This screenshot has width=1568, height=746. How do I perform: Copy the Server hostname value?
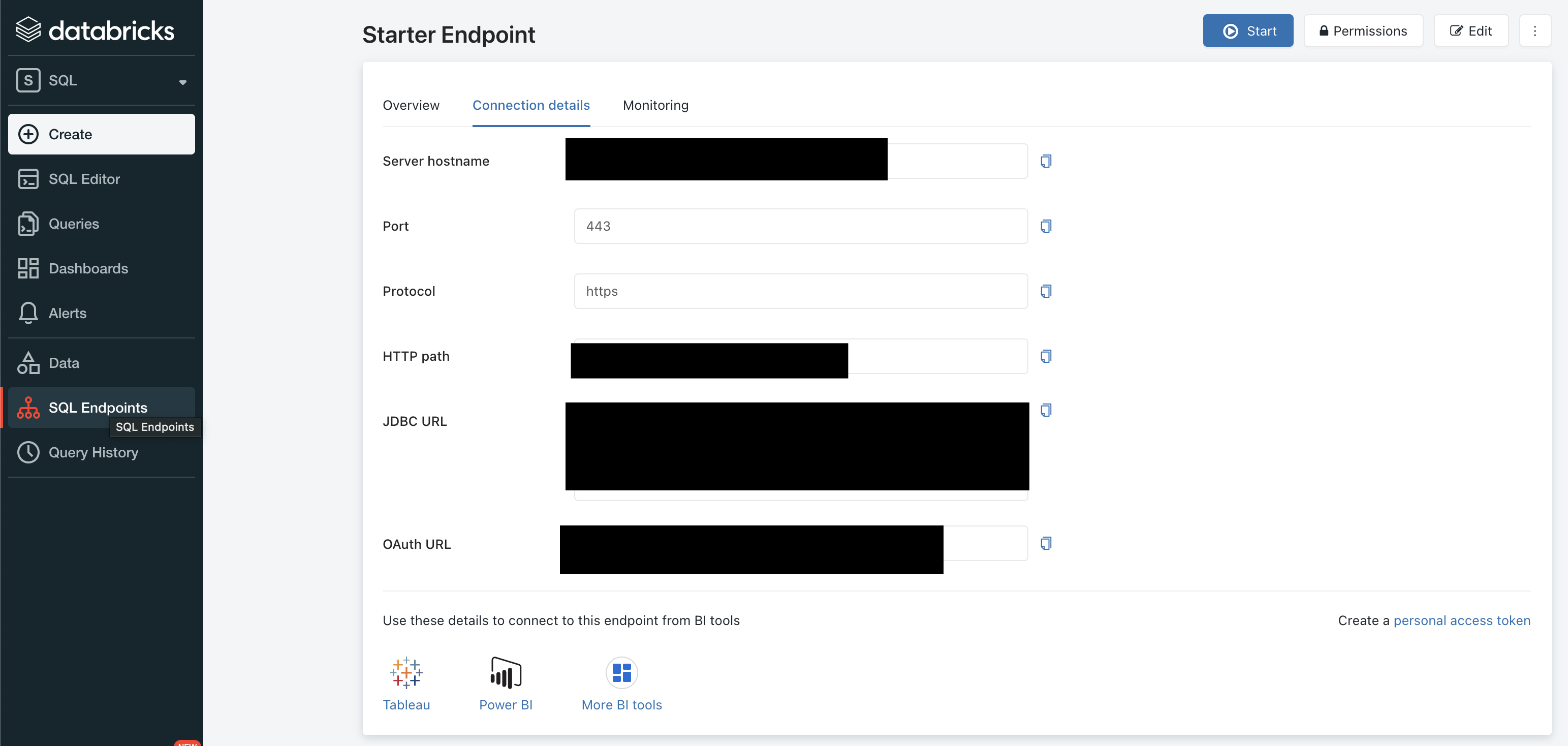point(1046,161)
